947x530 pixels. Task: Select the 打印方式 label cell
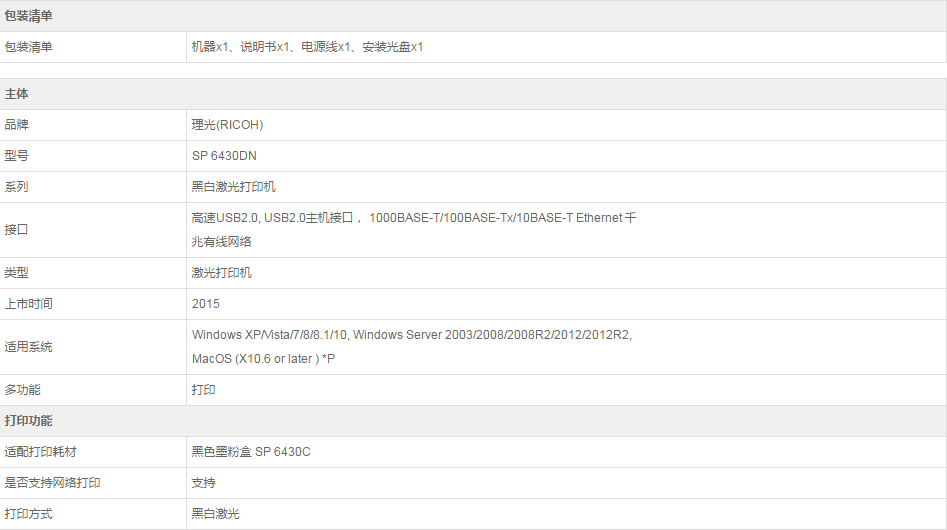click(93, 514)
